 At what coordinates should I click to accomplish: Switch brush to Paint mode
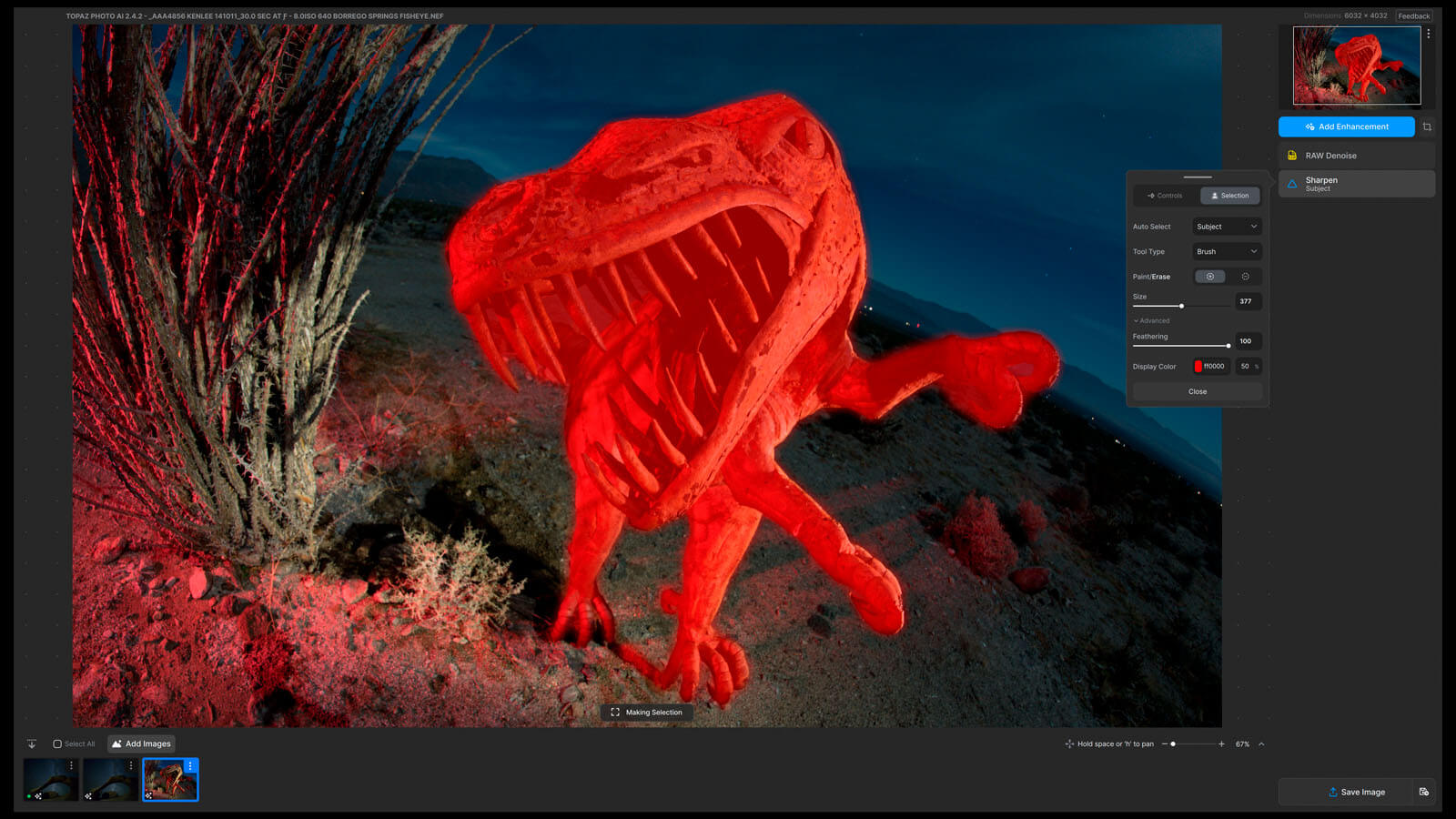(1209, 277)
